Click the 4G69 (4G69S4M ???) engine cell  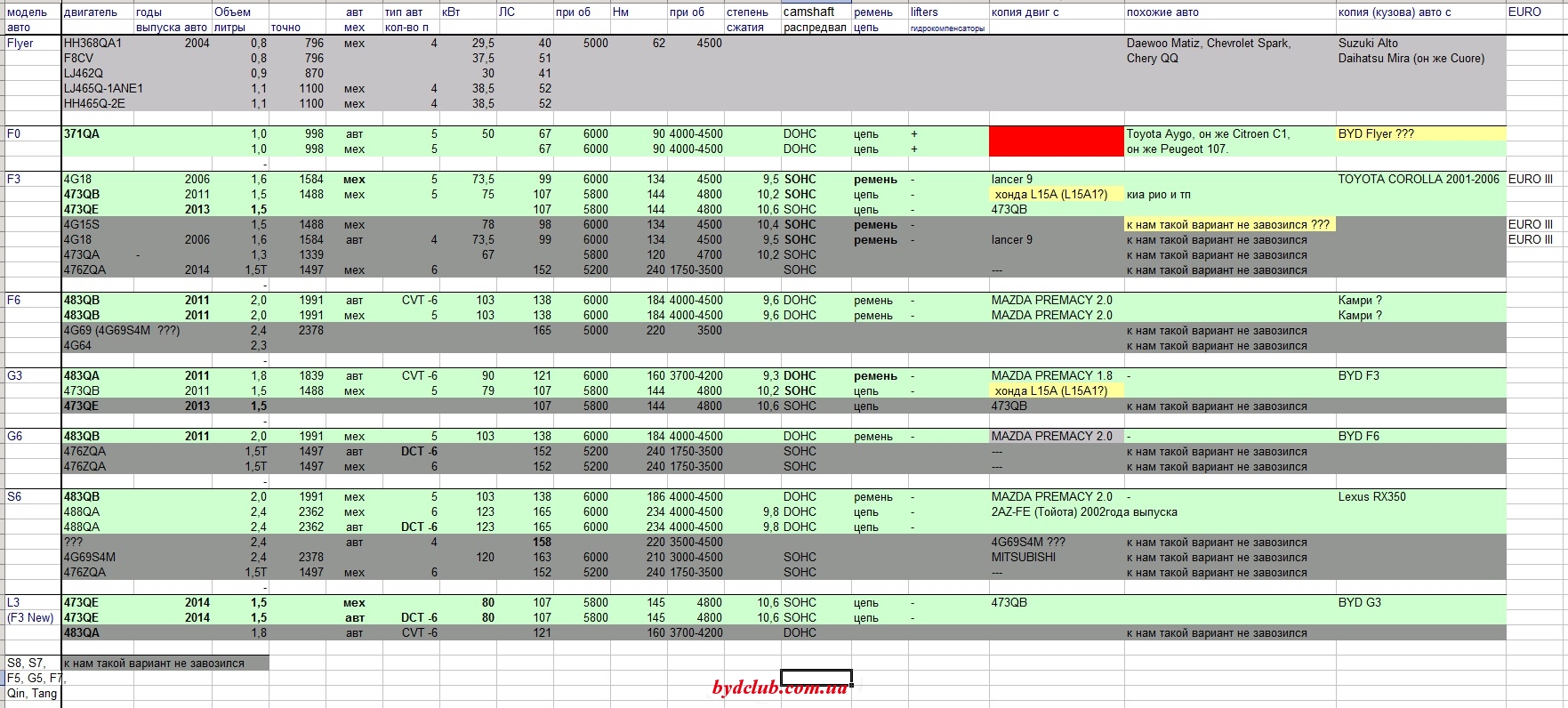(x=122, y=331)
